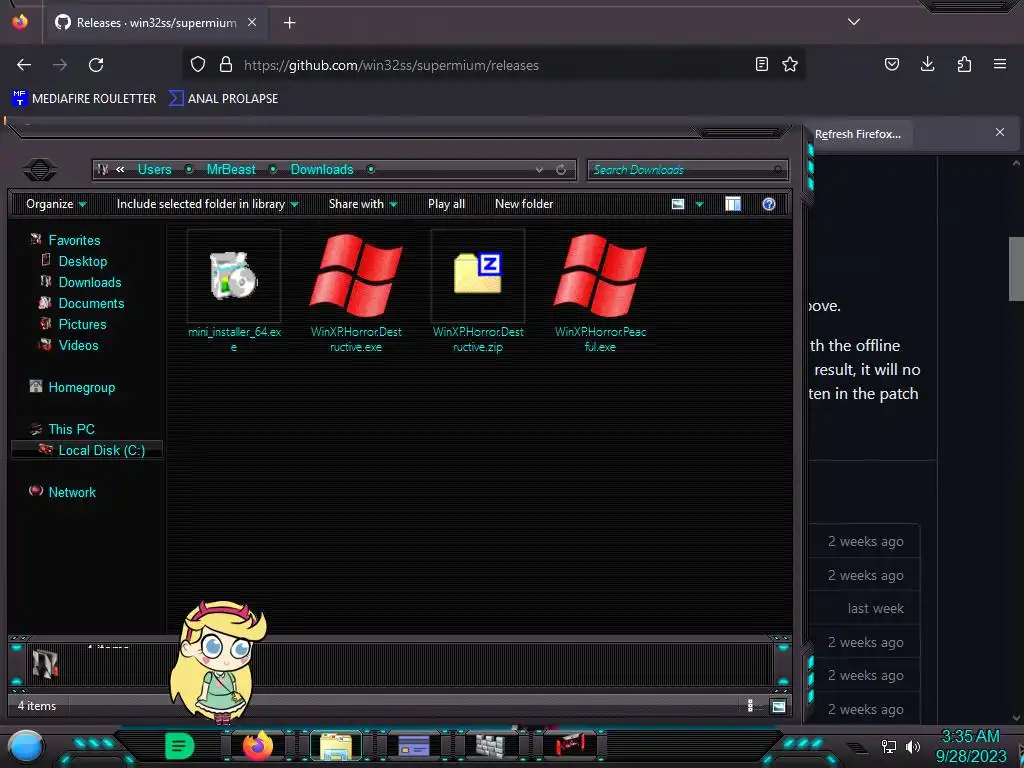1024x768 pixels.
Task: Open the green notes app on taskbar
Action: pos(180,746)
